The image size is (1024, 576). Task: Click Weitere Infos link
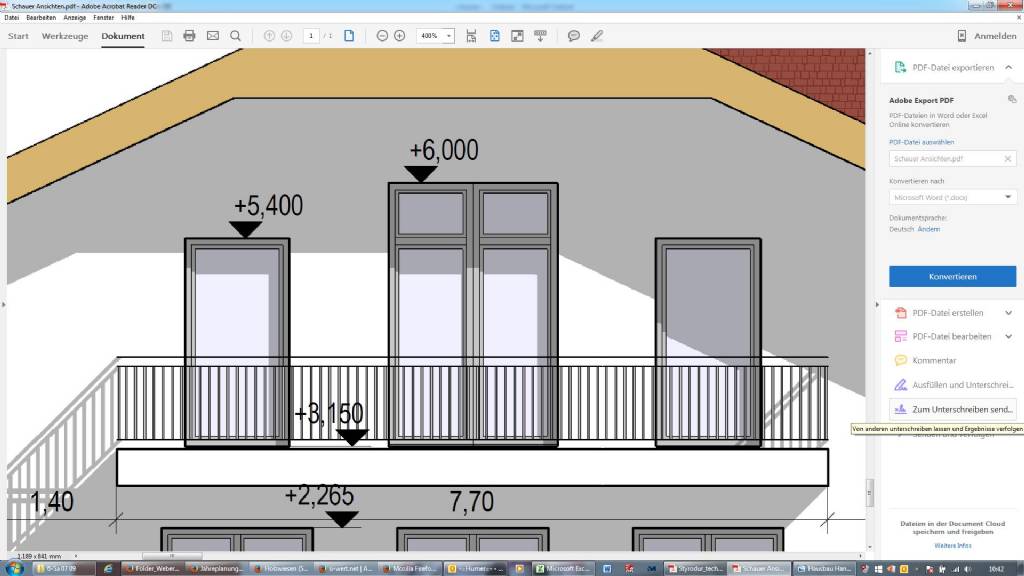pos(952,545)
